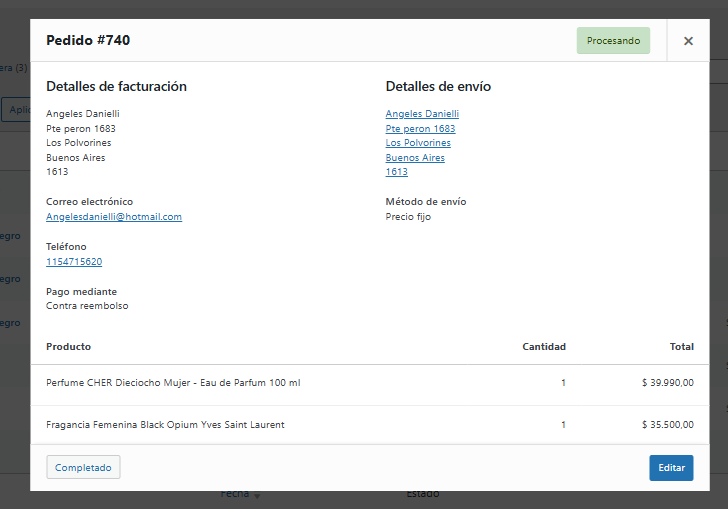This screenshot has height=509, width=728.
Task: Select the Buenos Aires shipping link
Action: (415, 158)
